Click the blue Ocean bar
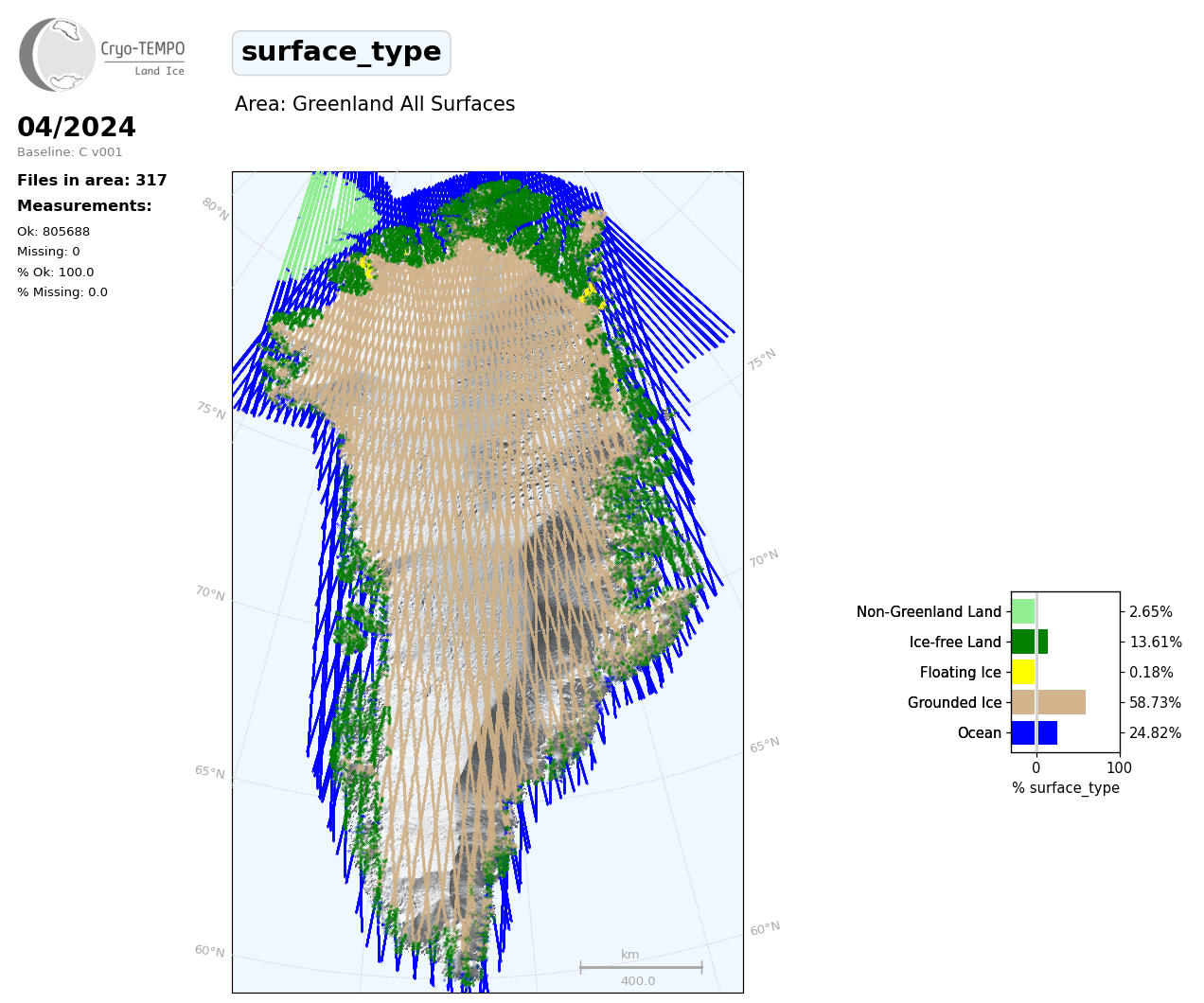The height and width of the screenshot is (1003, 1204). click(x=1035, y=732)
